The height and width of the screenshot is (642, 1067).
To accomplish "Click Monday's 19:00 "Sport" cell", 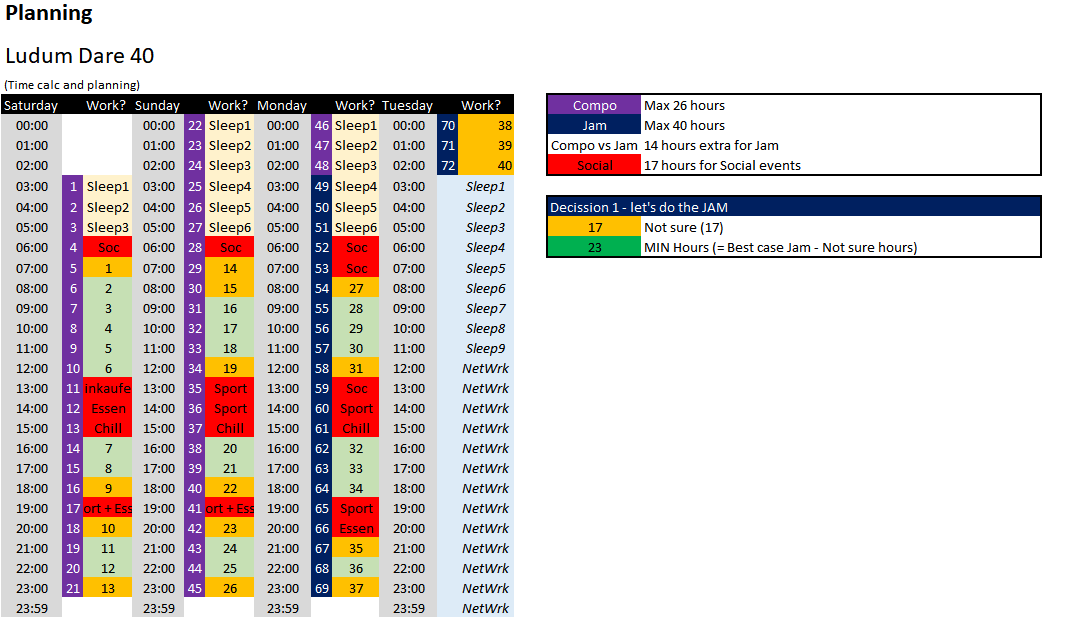I will click(356, 509).
